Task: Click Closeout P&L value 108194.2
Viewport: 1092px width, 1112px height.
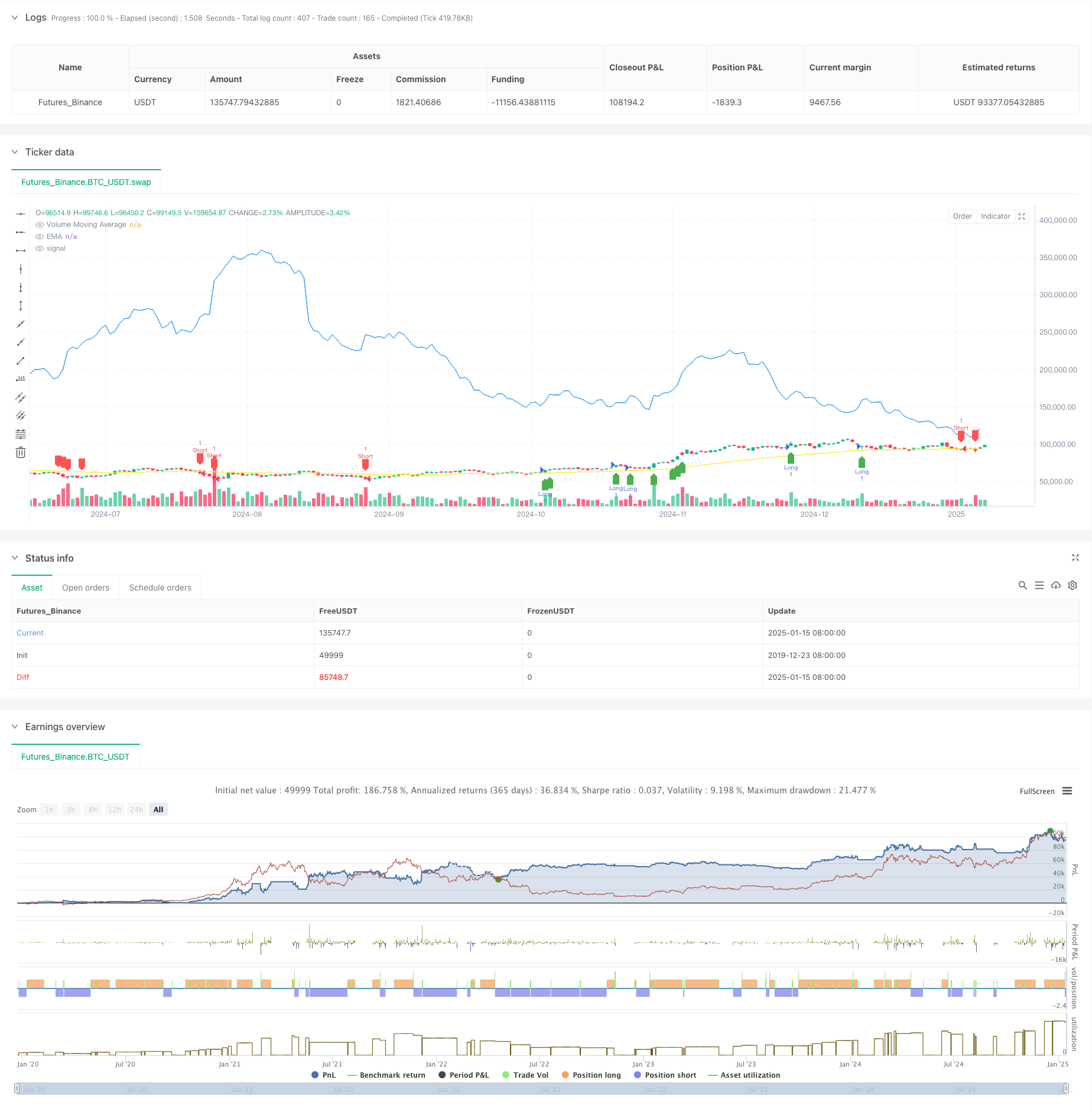Action: [x=627, y=102]
